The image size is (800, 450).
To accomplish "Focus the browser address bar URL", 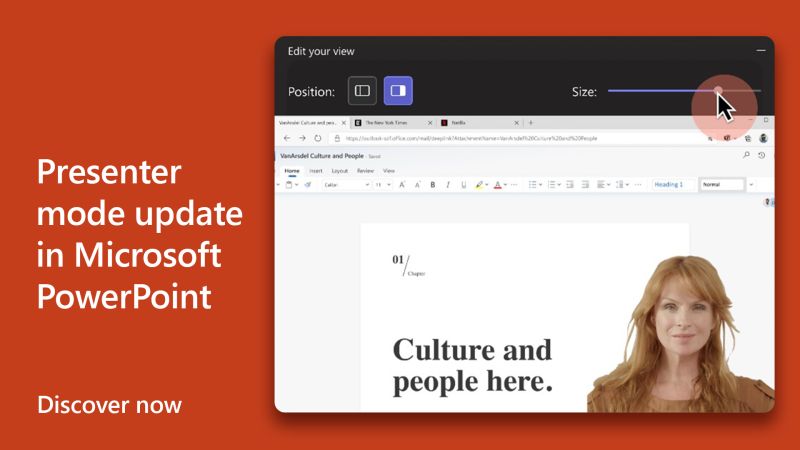I will [x=471, y=138].
